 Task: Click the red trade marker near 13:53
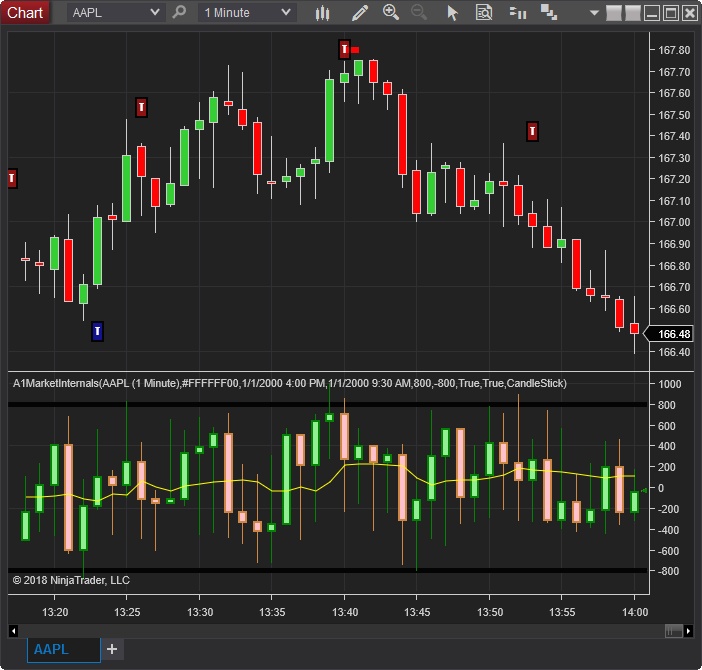click(x=532, y=131)
